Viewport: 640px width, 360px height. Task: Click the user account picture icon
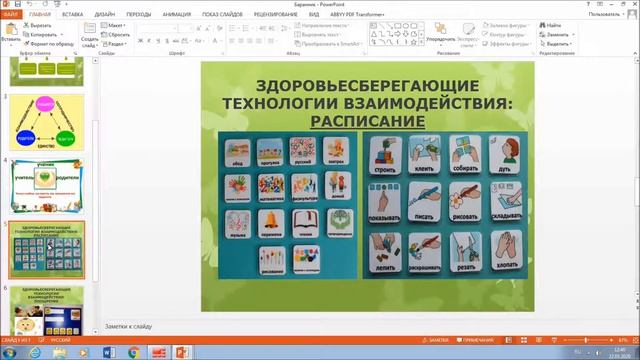point(632,14)
